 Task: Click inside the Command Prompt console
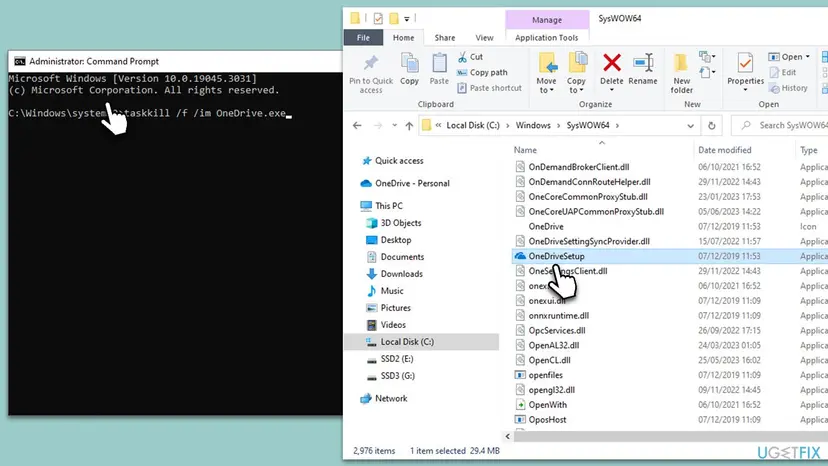pyautogui.click(x=174, y=243)
